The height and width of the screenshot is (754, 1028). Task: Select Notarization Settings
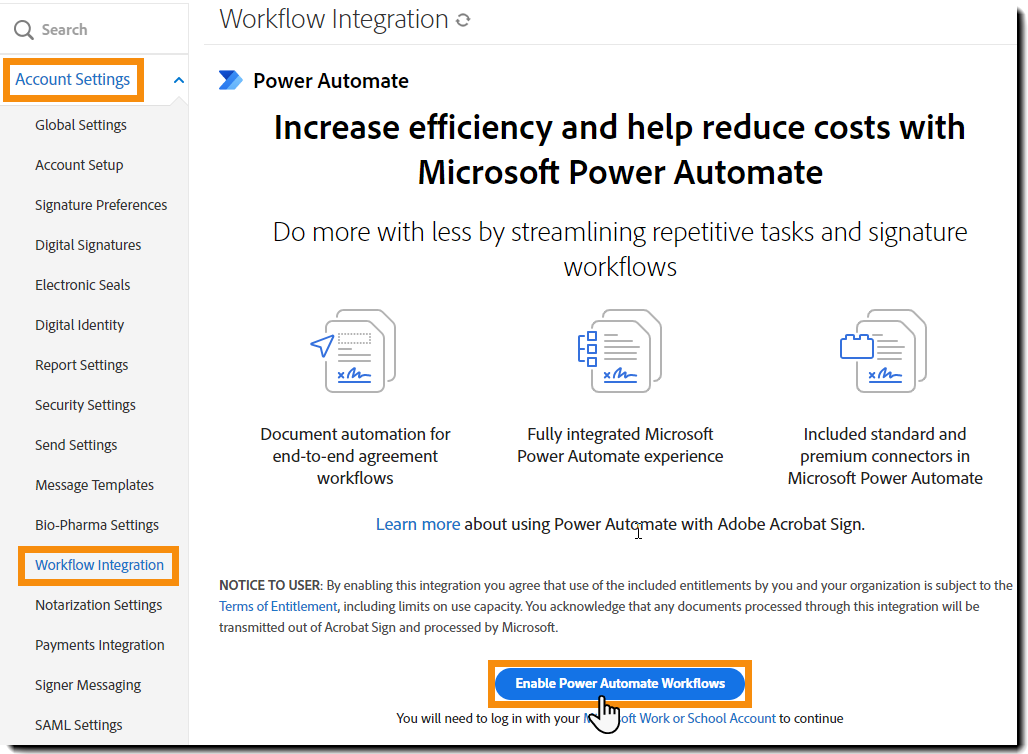pos(98,604)
